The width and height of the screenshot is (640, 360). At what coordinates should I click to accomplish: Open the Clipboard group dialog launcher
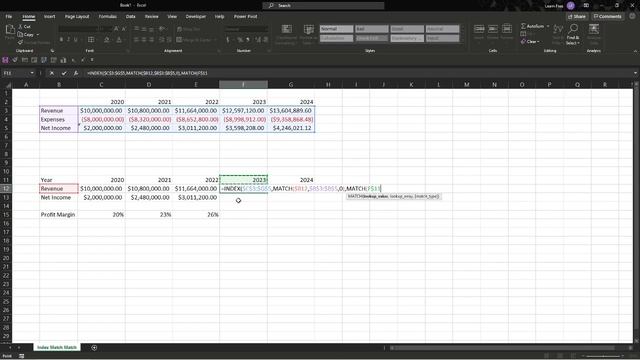click(x=52, y=51)
